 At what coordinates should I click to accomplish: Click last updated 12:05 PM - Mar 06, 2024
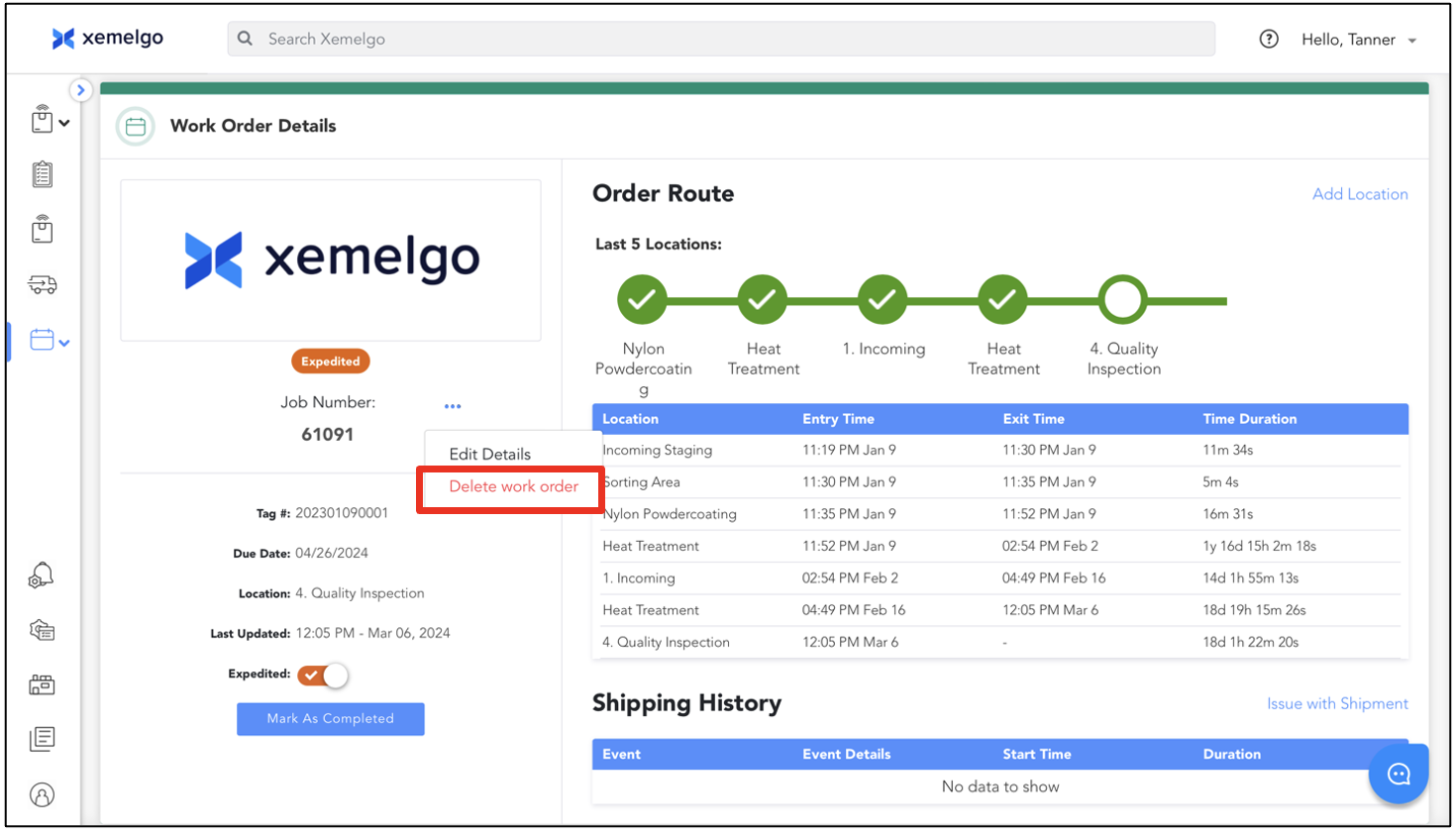pyautogui.click(x=372, y=633)
